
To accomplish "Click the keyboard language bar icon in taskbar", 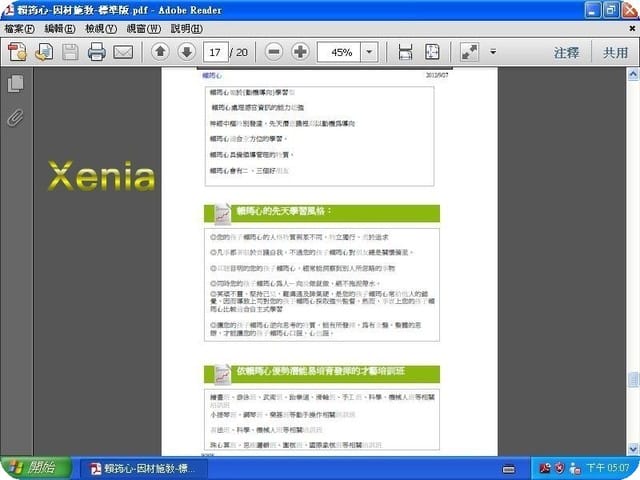I will [x=509, y=469].
